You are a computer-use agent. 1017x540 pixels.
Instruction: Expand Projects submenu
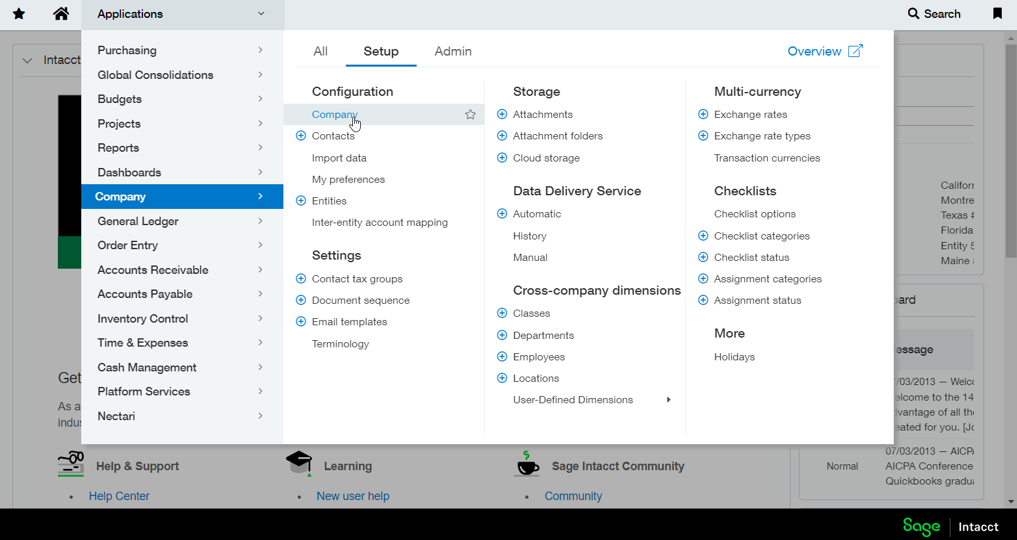(260, 123)
